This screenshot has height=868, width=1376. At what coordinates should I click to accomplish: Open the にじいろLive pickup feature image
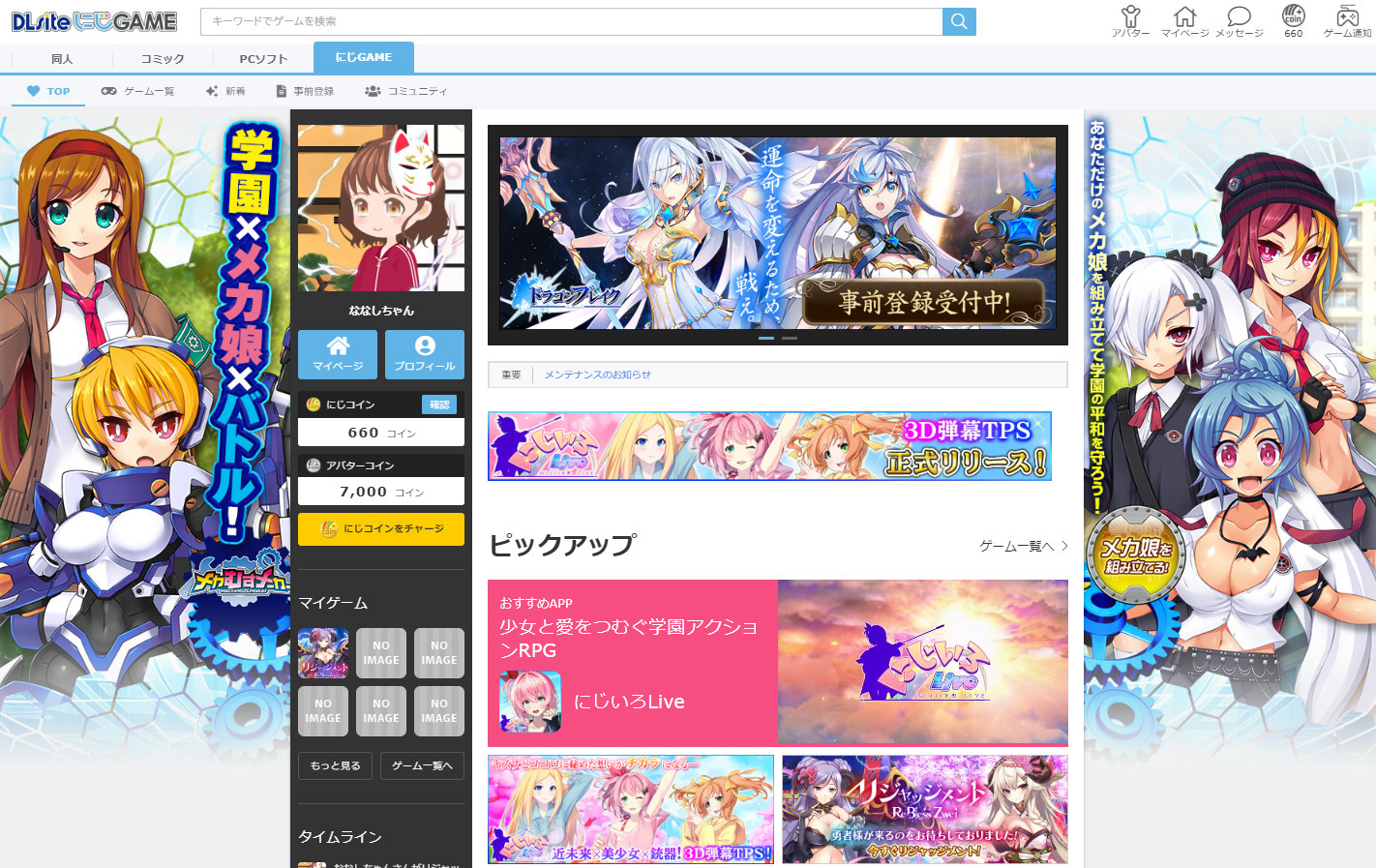tap(923, 663)
